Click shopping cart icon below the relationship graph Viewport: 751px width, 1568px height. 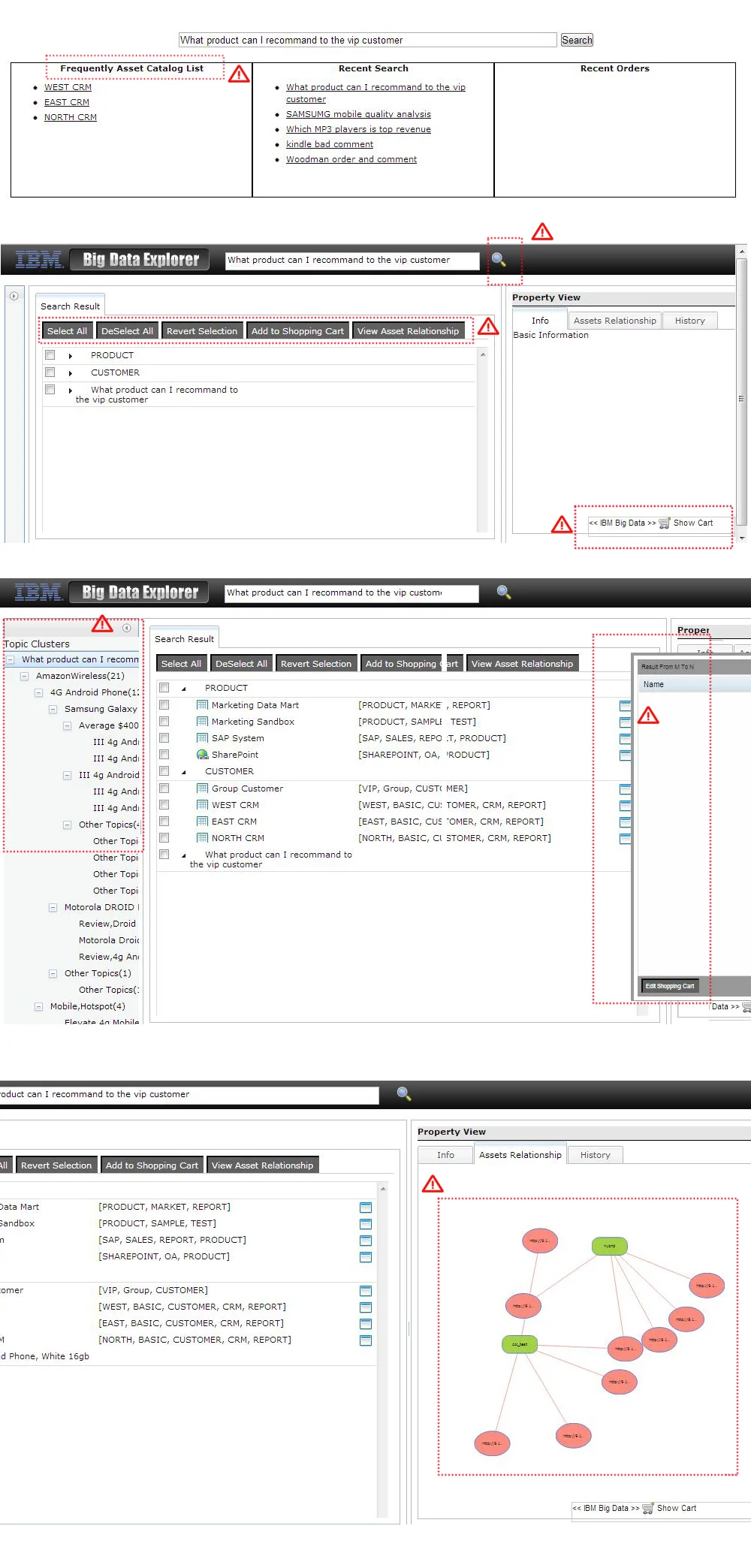648,1509
